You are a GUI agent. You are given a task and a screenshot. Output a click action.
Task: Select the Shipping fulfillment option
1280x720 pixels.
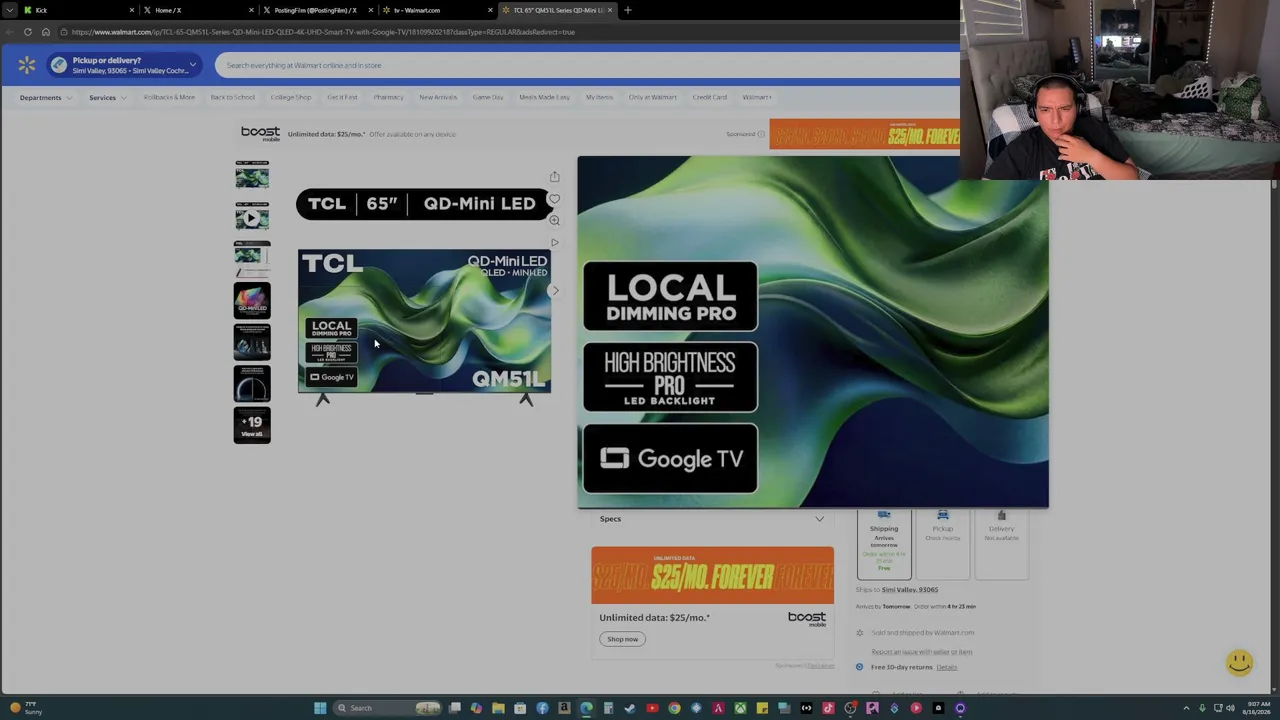tap(884, 545)
